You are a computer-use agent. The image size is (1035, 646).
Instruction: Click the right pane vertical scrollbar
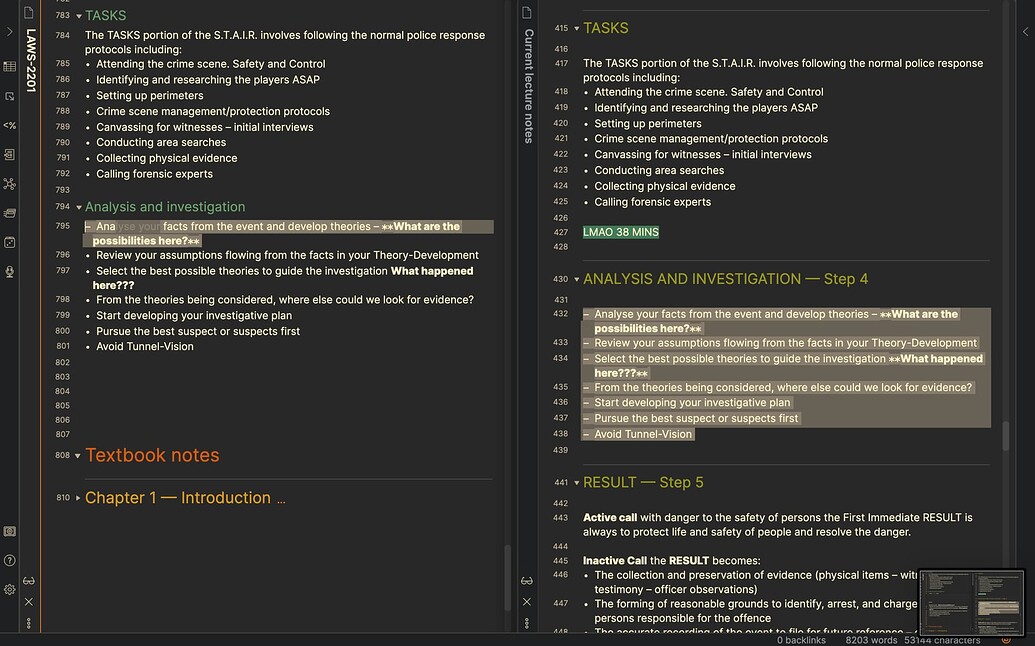point(1005,436)
